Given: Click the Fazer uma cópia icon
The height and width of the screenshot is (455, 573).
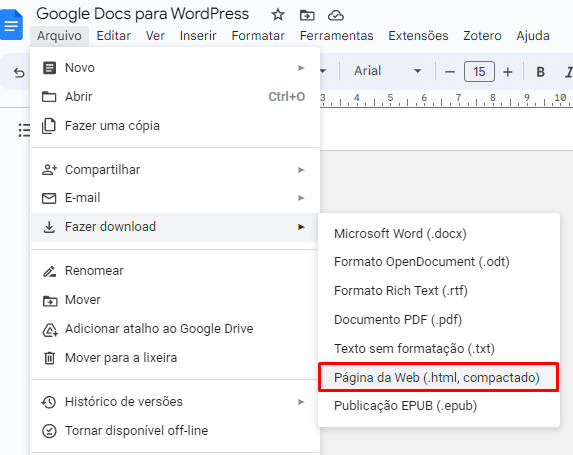Looking at the screenshot, I should point(49,126).
